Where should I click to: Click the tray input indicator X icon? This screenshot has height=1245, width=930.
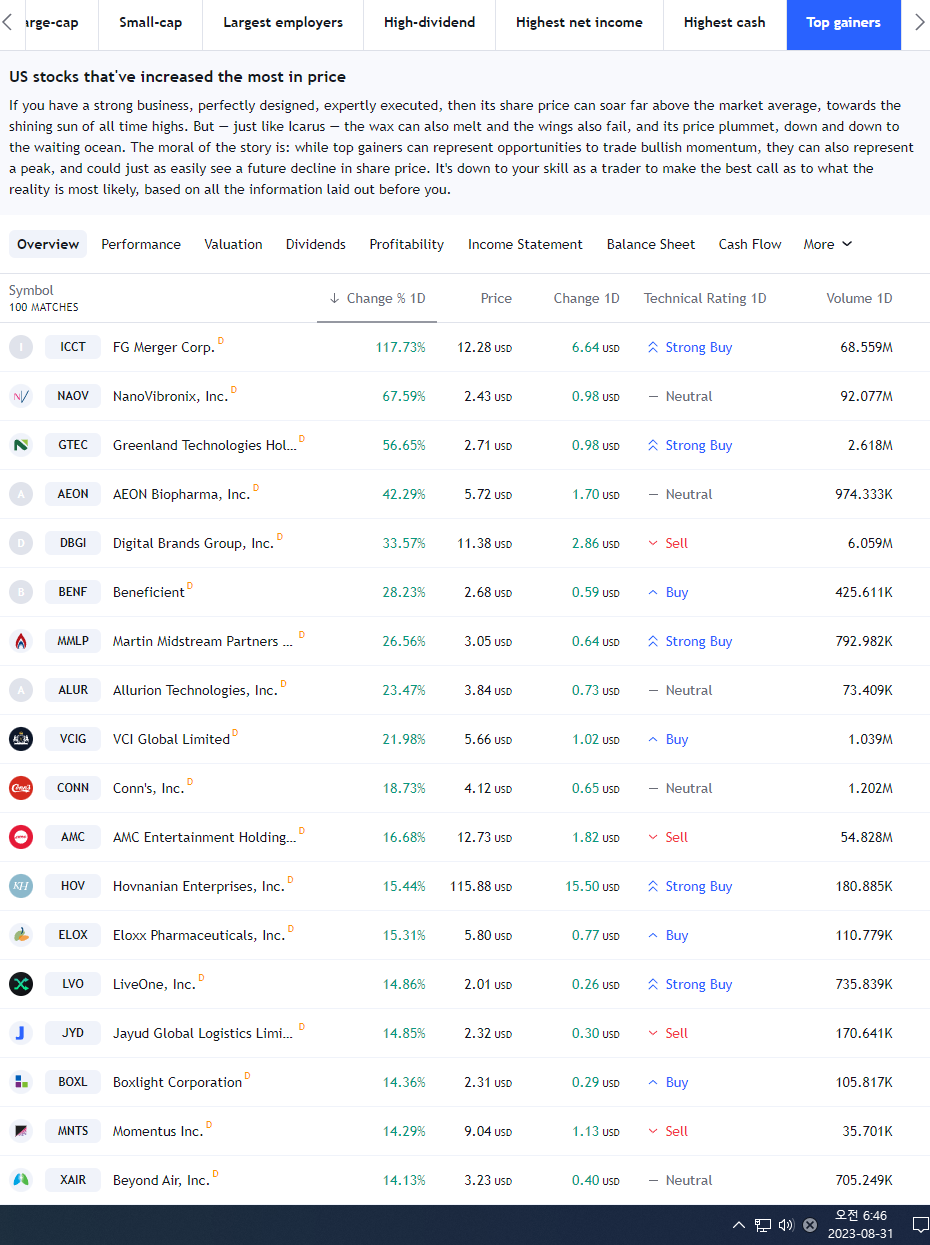tap(810, 1225)
